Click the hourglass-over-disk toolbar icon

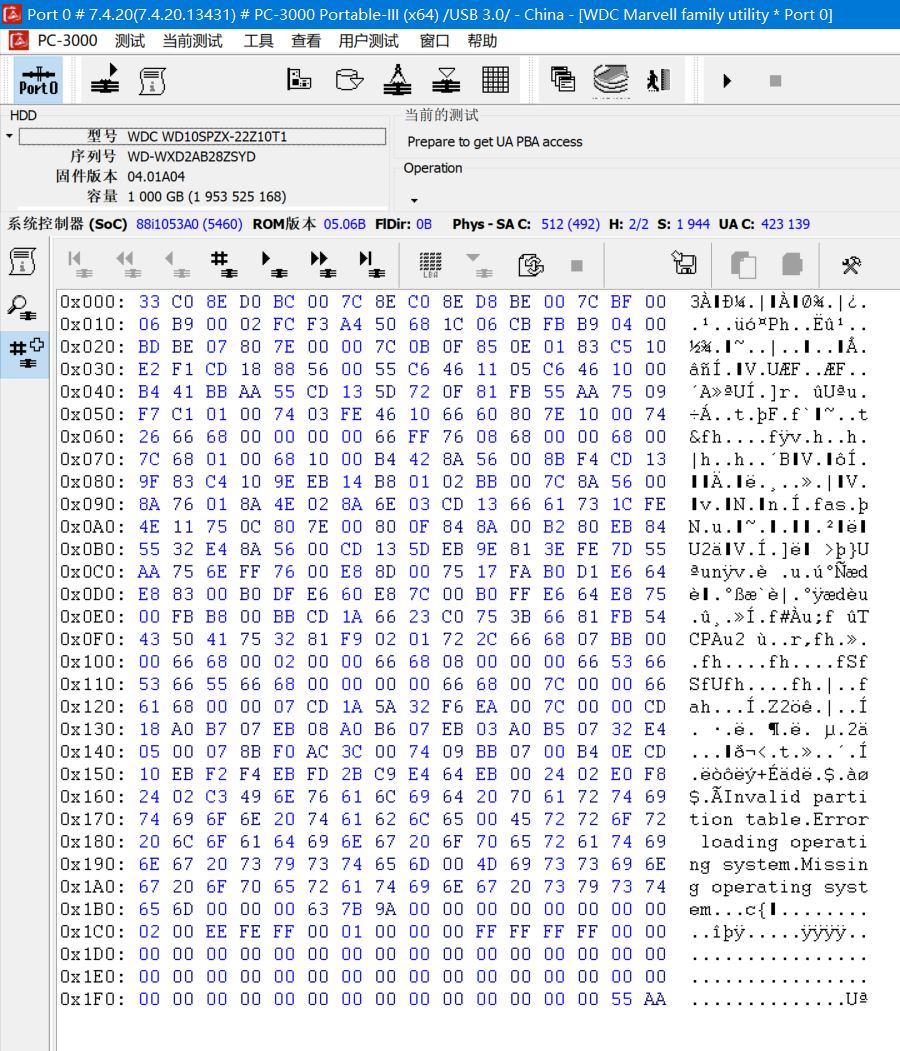tap(446, 79)
